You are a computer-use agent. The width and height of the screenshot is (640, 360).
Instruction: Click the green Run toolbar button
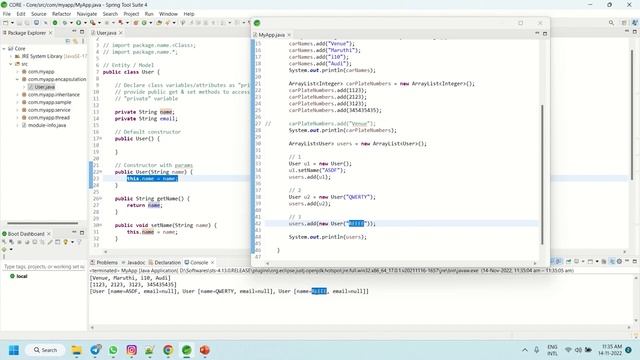point(79,23)
